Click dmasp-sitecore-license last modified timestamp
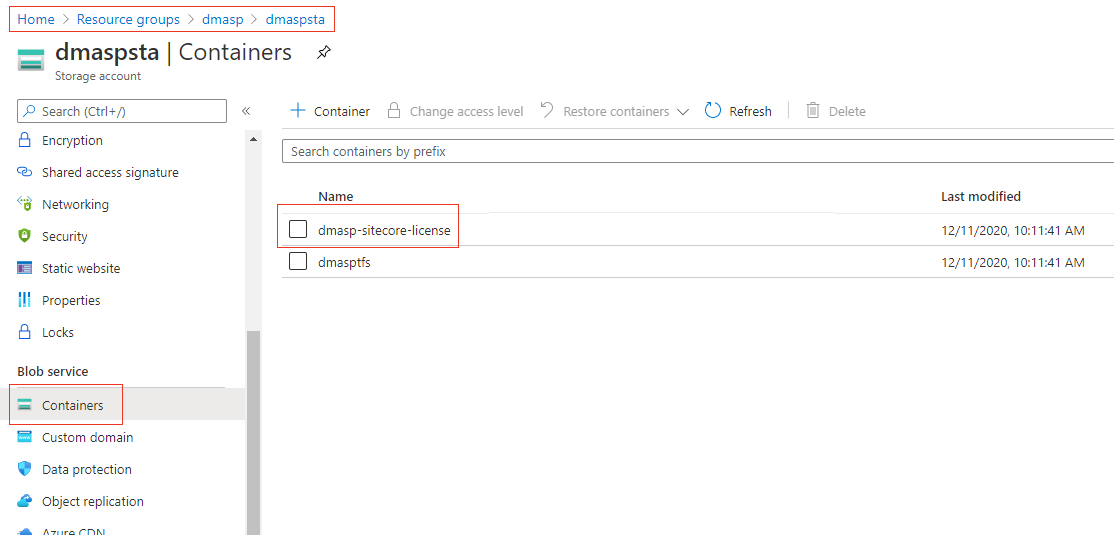 (x=1012, y=230)
